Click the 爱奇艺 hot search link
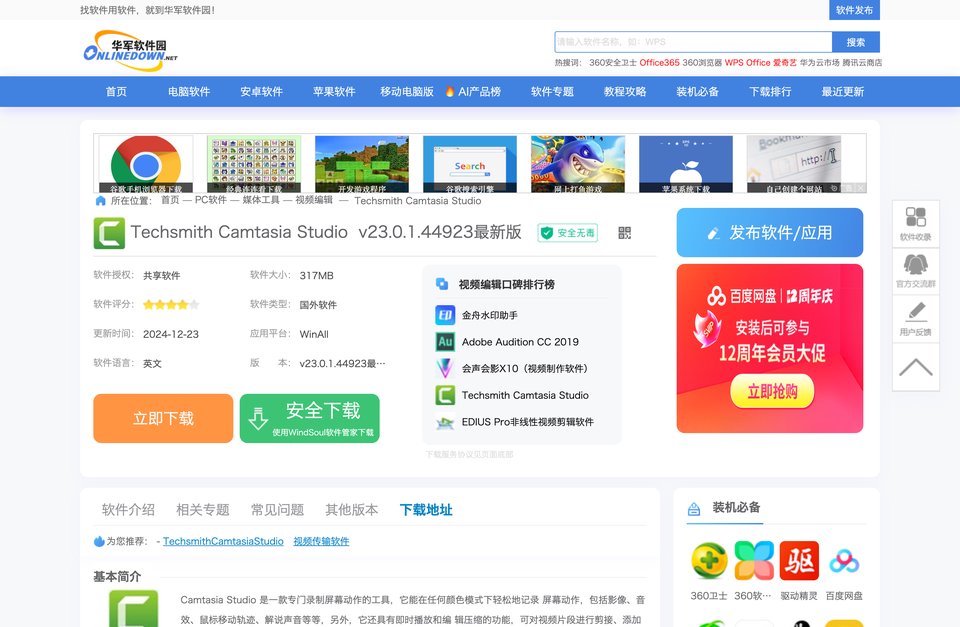This screenshot has height=627, width=960. 785,62
